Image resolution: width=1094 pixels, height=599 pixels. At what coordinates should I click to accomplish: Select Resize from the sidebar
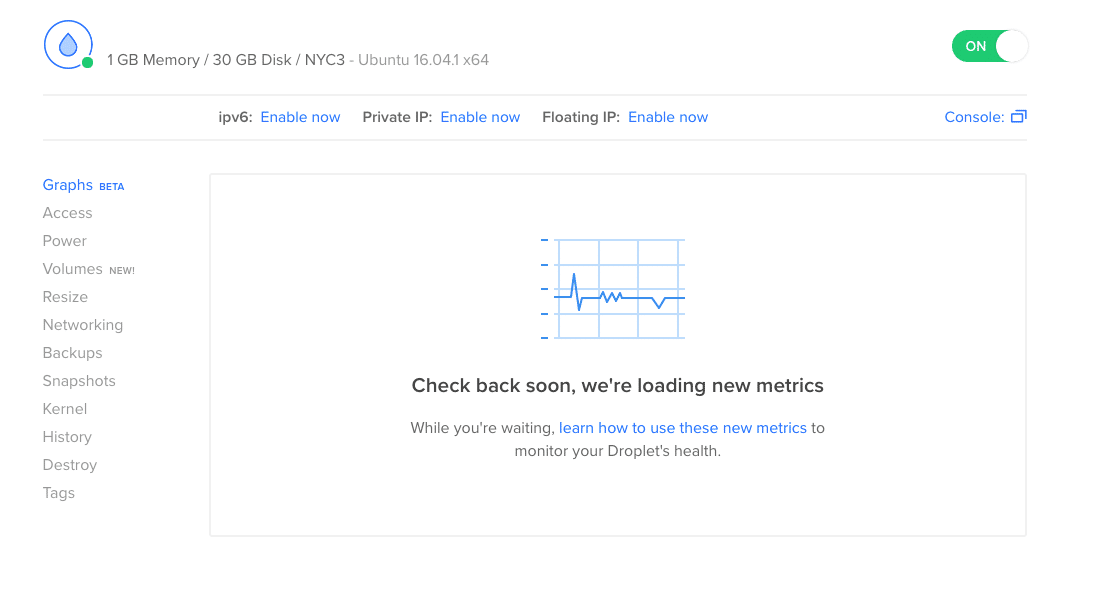pos(65,296)
